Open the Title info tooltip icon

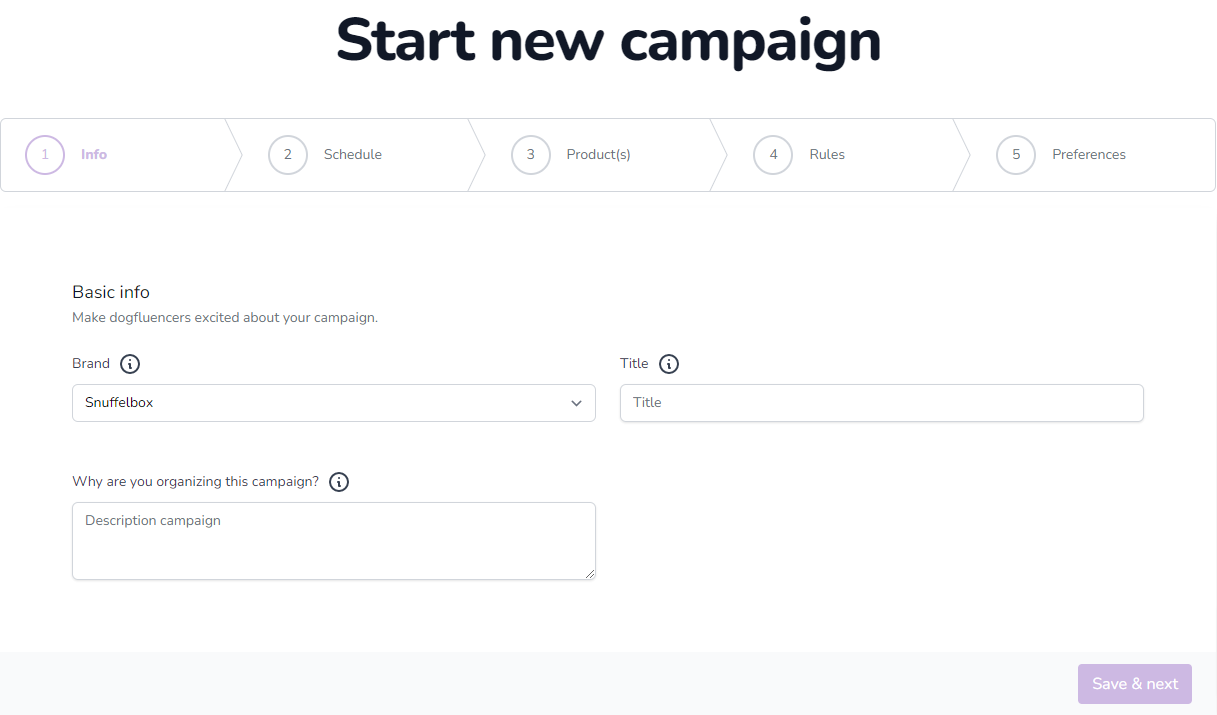coord(668,364)
